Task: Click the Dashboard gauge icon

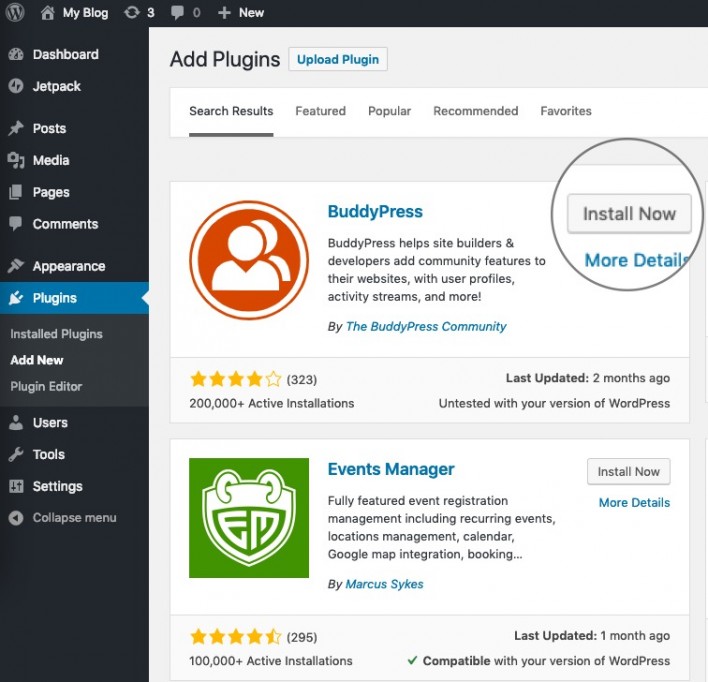Action: click(16, 54)
